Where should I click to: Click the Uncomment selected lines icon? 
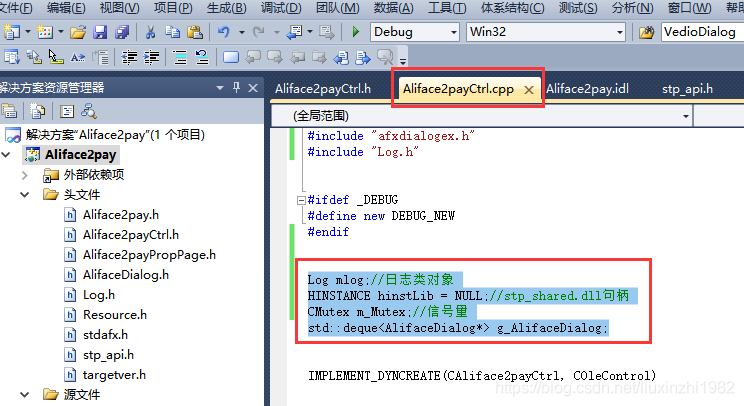coord(202,58)
